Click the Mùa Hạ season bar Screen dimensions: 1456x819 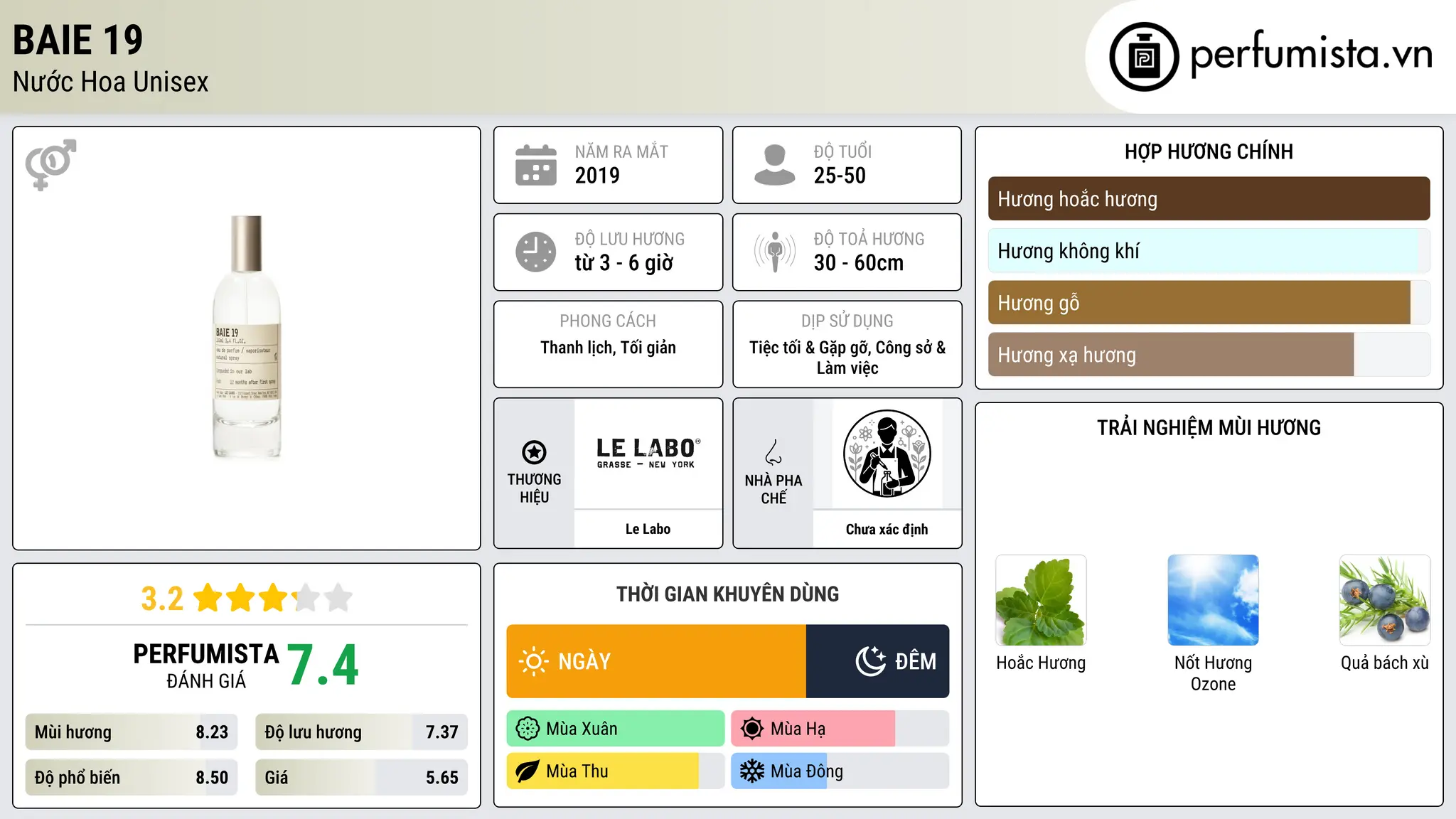coord(840,729)
